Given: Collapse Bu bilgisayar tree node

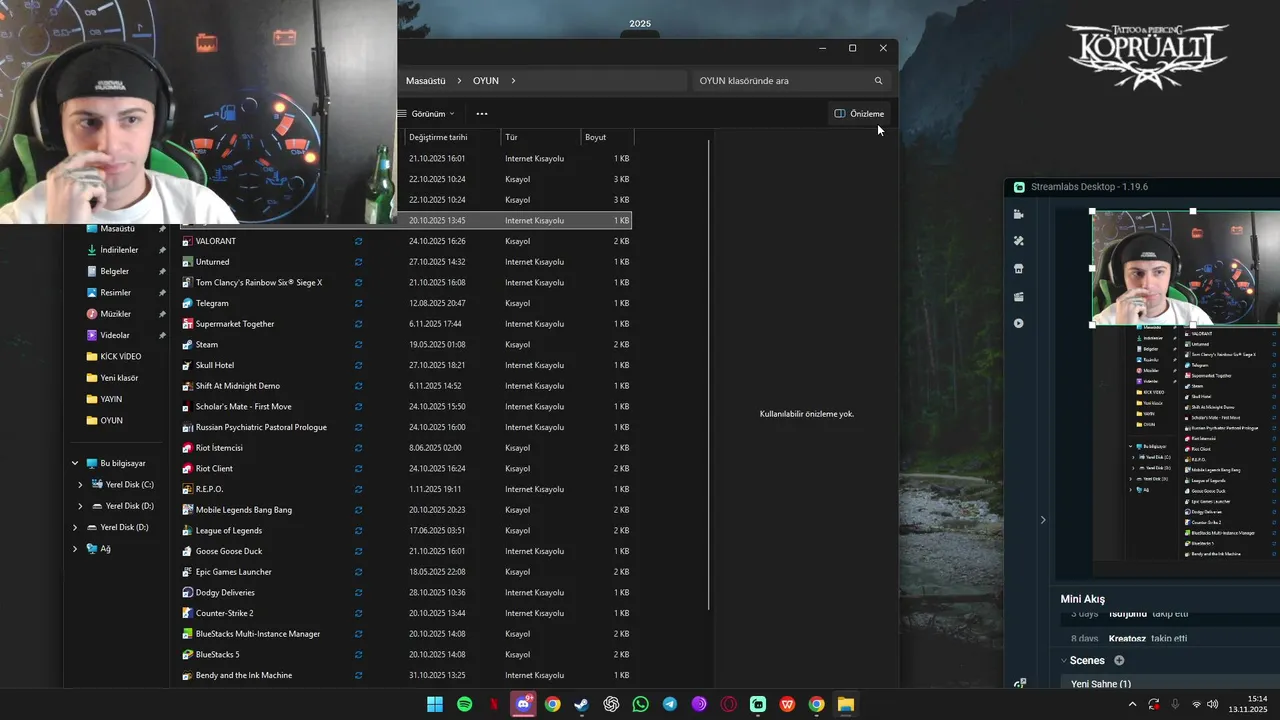Looking at the screenshot, I should pos(75,463).
